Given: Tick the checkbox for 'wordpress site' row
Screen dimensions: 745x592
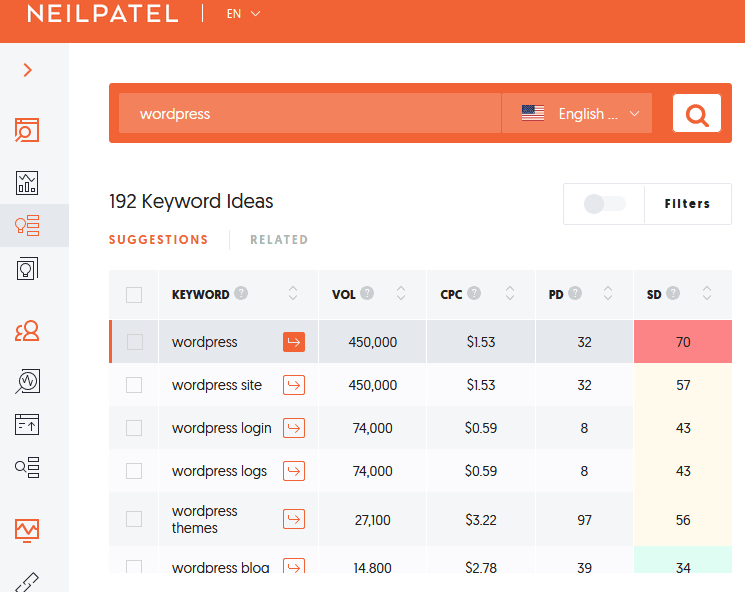Looking at the screenshot, I should [x=134, y=385].
